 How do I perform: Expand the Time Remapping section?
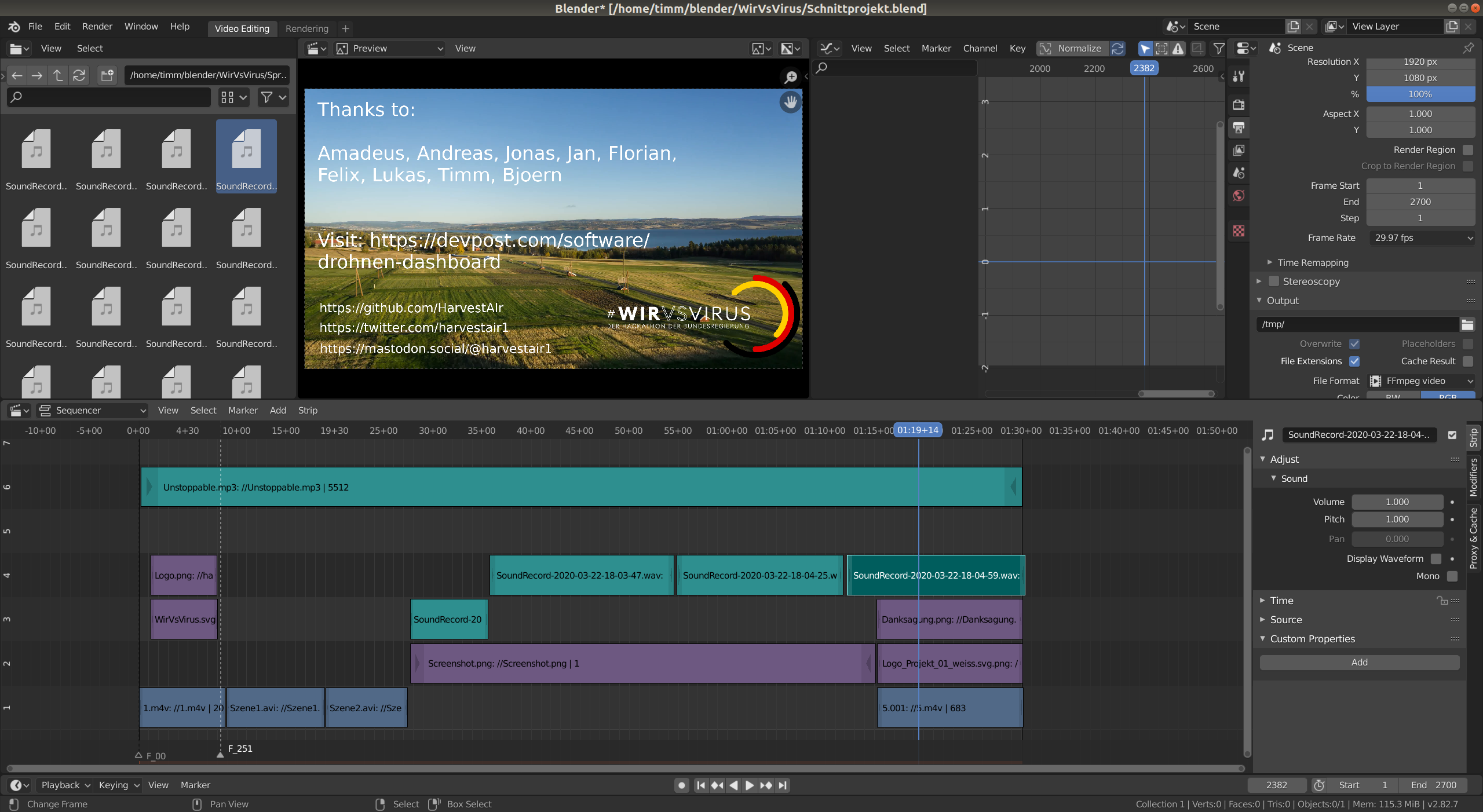click(1313, 262)
